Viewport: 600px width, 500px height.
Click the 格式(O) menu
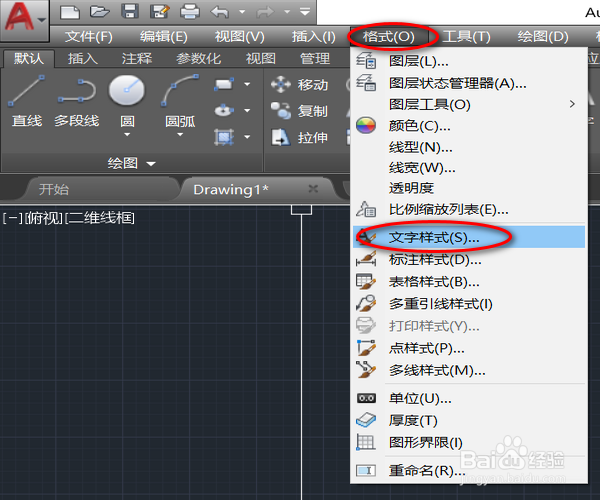pyautogui.click(x=389, y=37)
